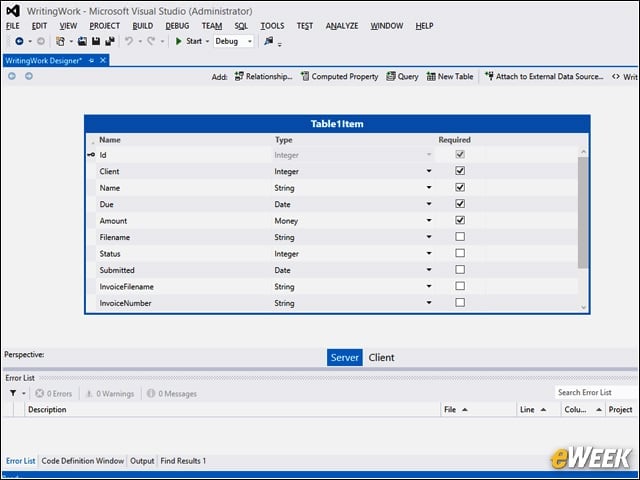Toggle the 0 Warnings filter
This screenshot has width=640, height=480.
(110, 393)
